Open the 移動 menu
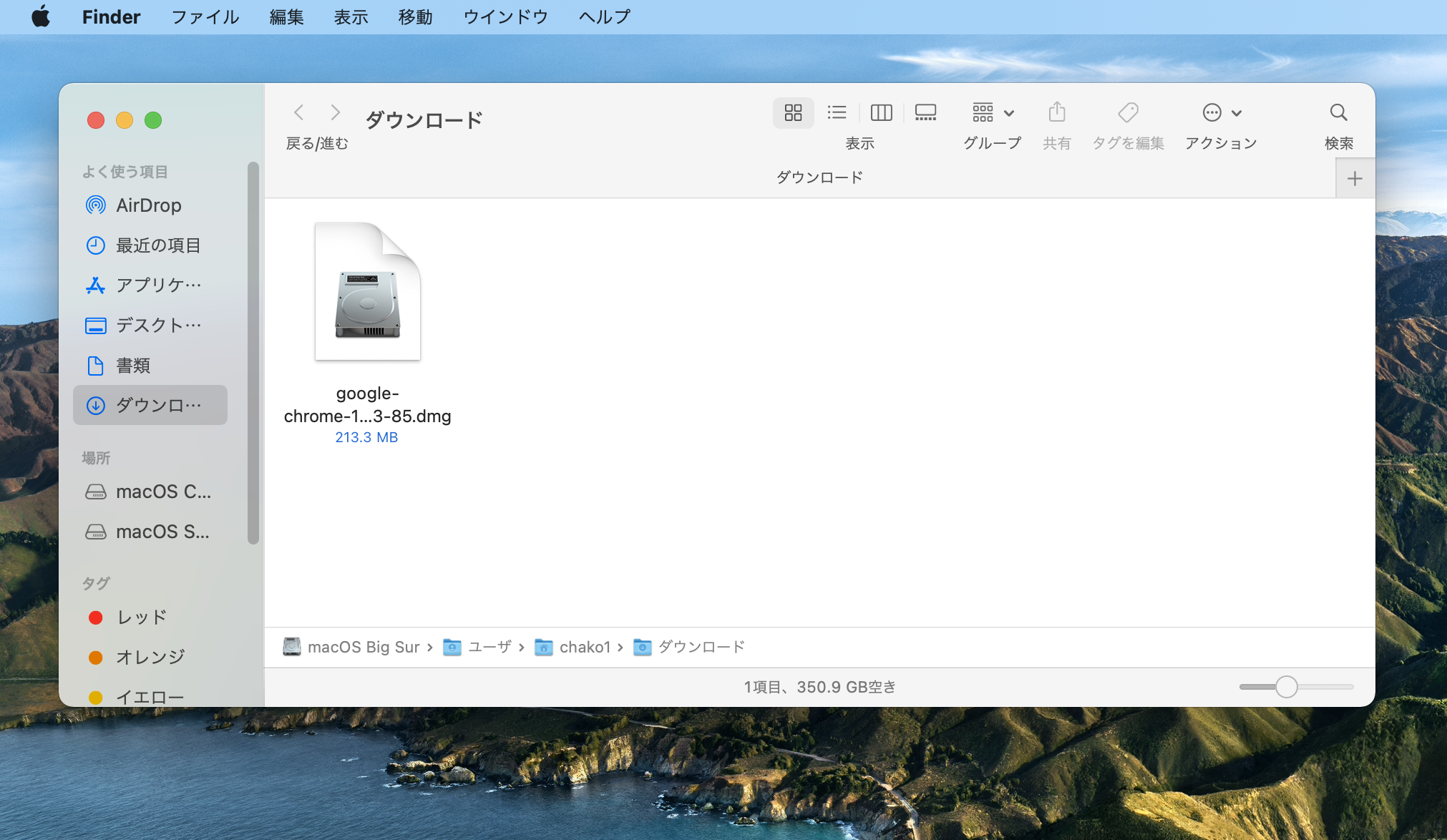 click(x=415, y=17)
